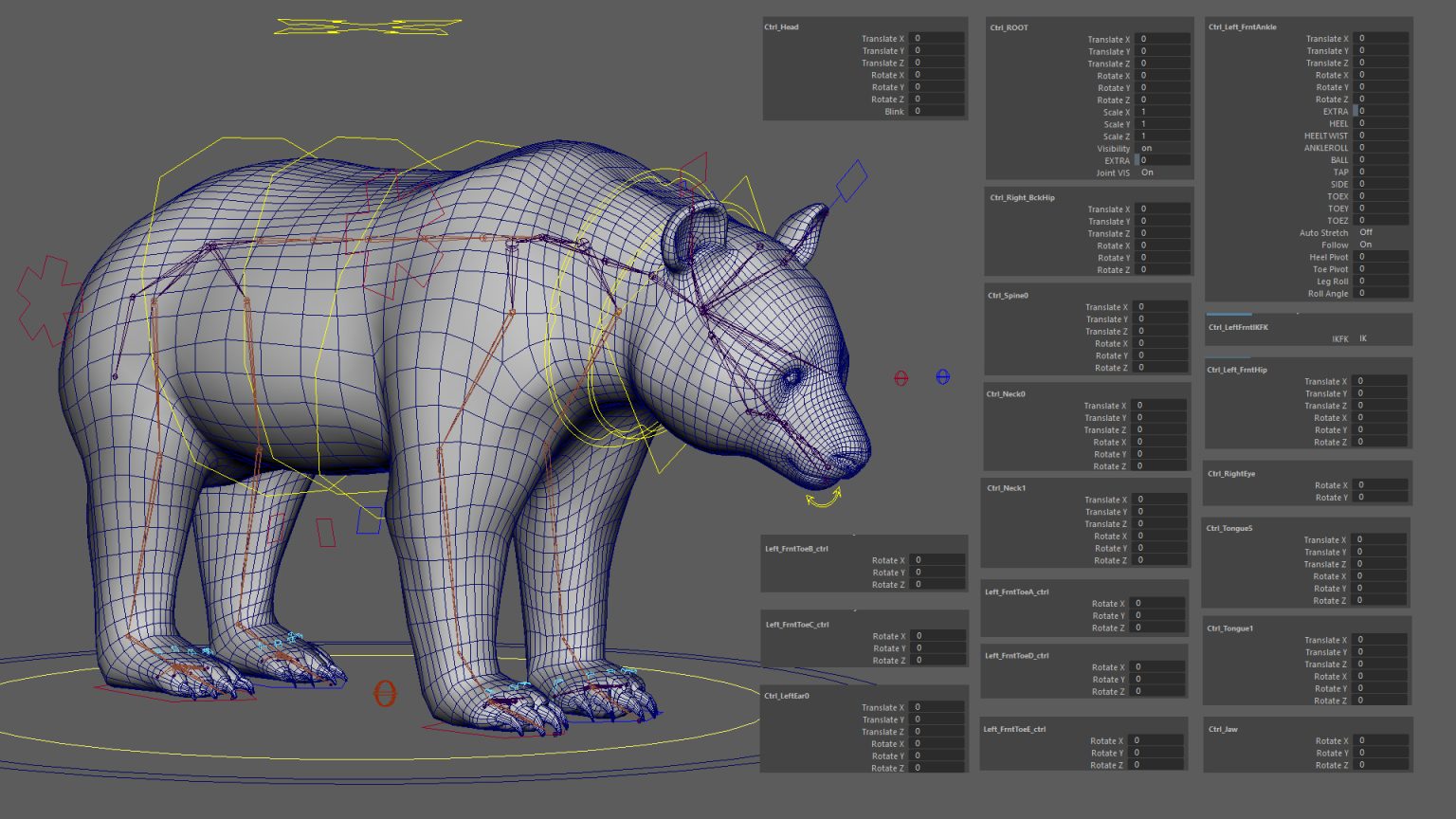
Task: Select the Ctrl_Neck1 panel title
Action: 1005,487
